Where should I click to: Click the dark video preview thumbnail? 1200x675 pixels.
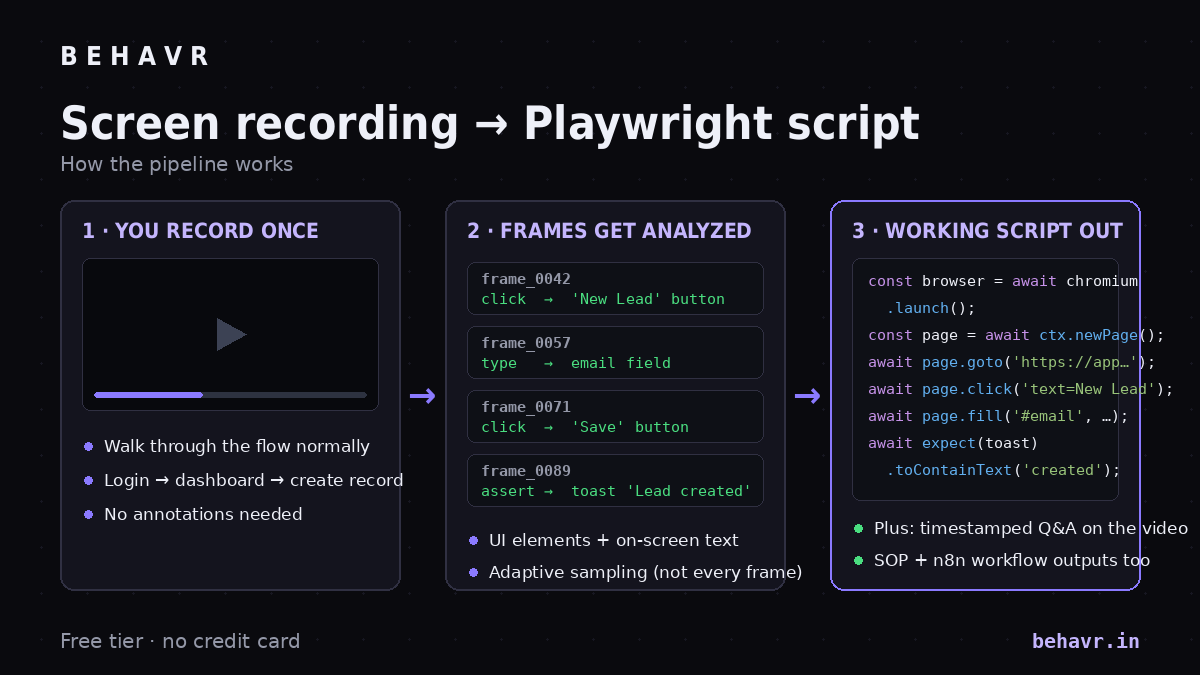(x=230, y=334)
